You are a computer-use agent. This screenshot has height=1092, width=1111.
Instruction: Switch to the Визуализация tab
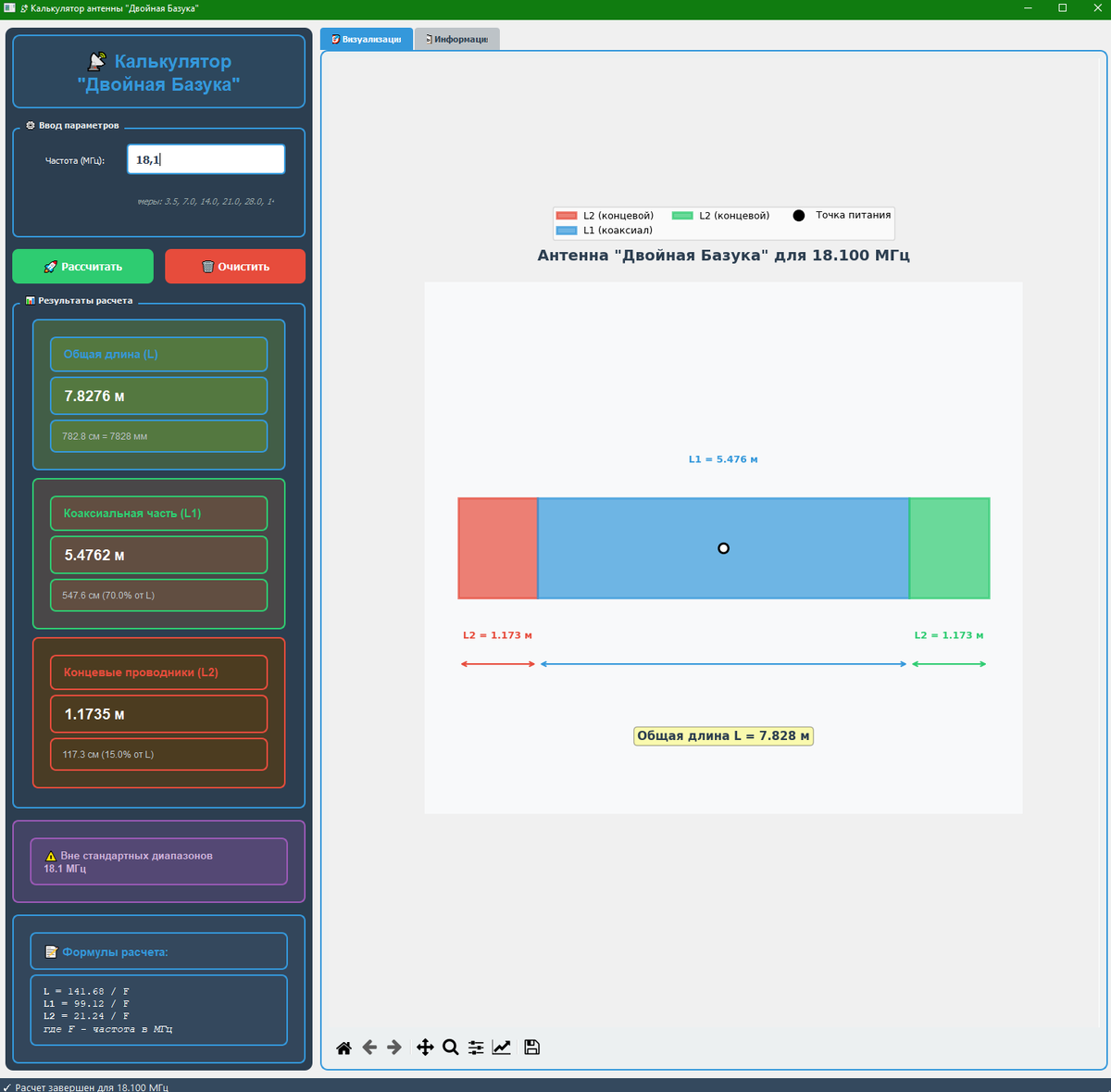pyautogui.click(x=367, y=39)
